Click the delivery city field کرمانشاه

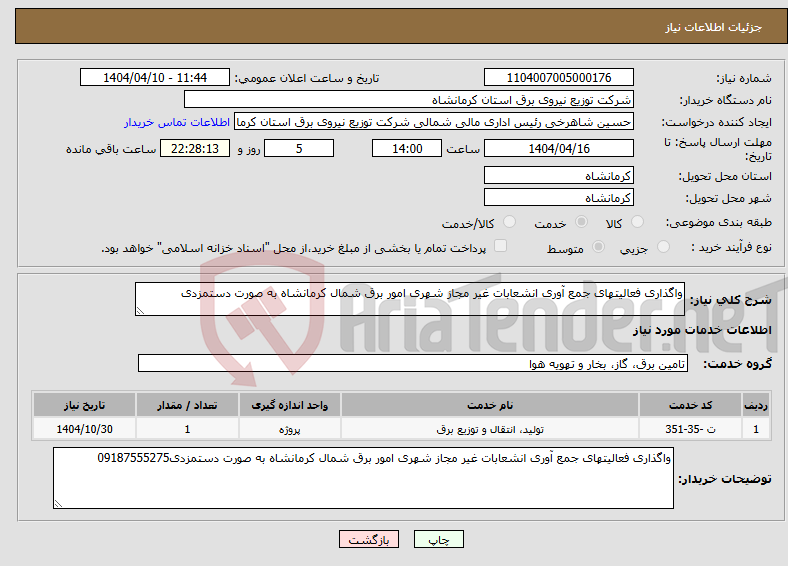pyautogui.click(x=558, y=198)
